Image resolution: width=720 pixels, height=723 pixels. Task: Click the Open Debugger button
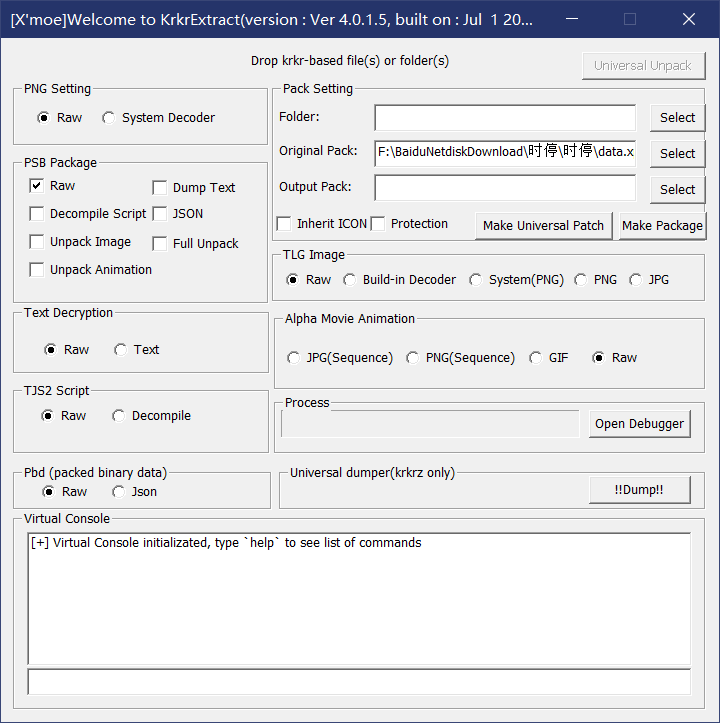(639, 424)
